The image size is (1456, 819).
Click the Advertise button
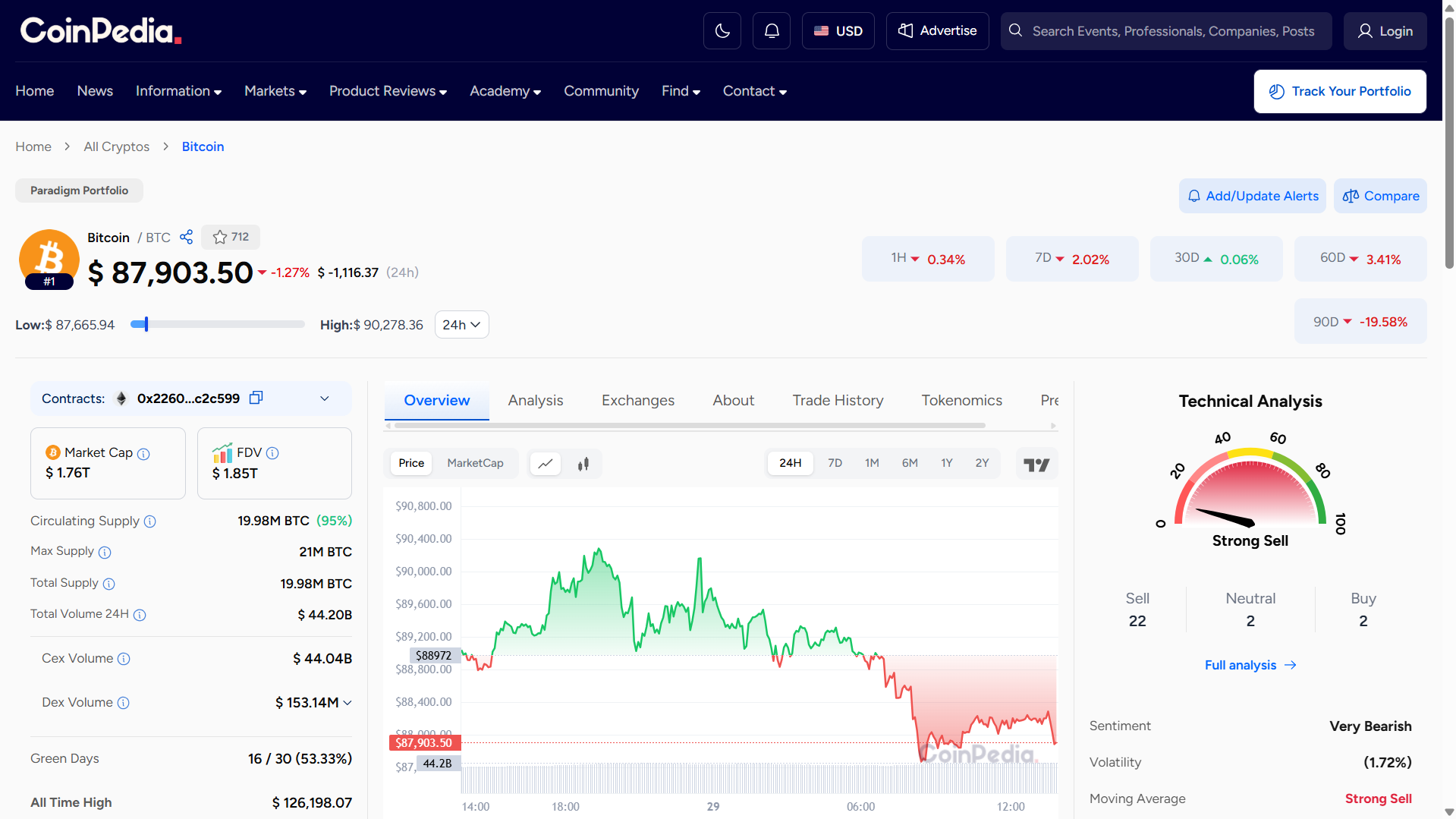click(x=937, y=31)
